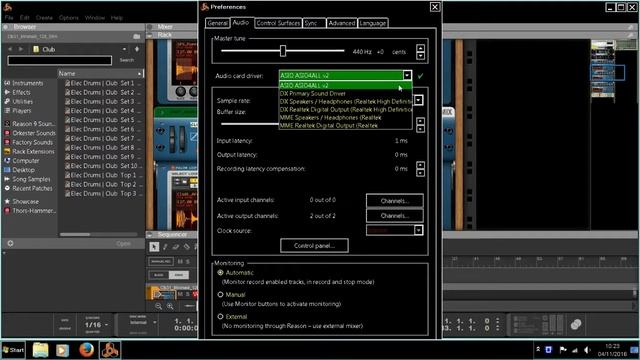640x360 pixels.
Task: Click Channels button for active output channels
Action: point(394,216)
